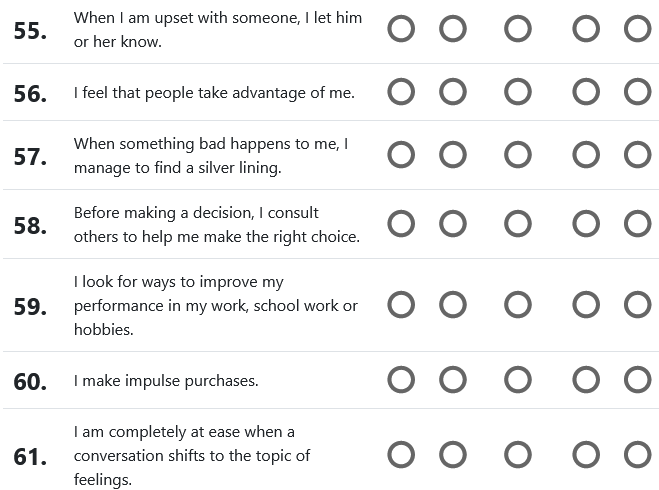Choose first option for impulse purchases question
Screen dimensions: 659x490
pyautogui.click(x=401, y=380)
